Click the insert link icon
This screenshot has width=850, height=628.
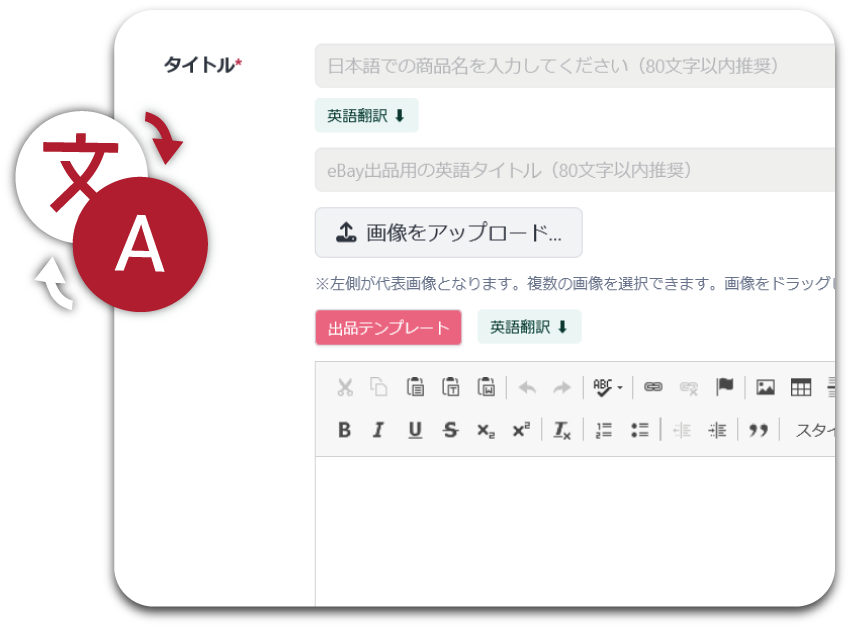[653, 387]
